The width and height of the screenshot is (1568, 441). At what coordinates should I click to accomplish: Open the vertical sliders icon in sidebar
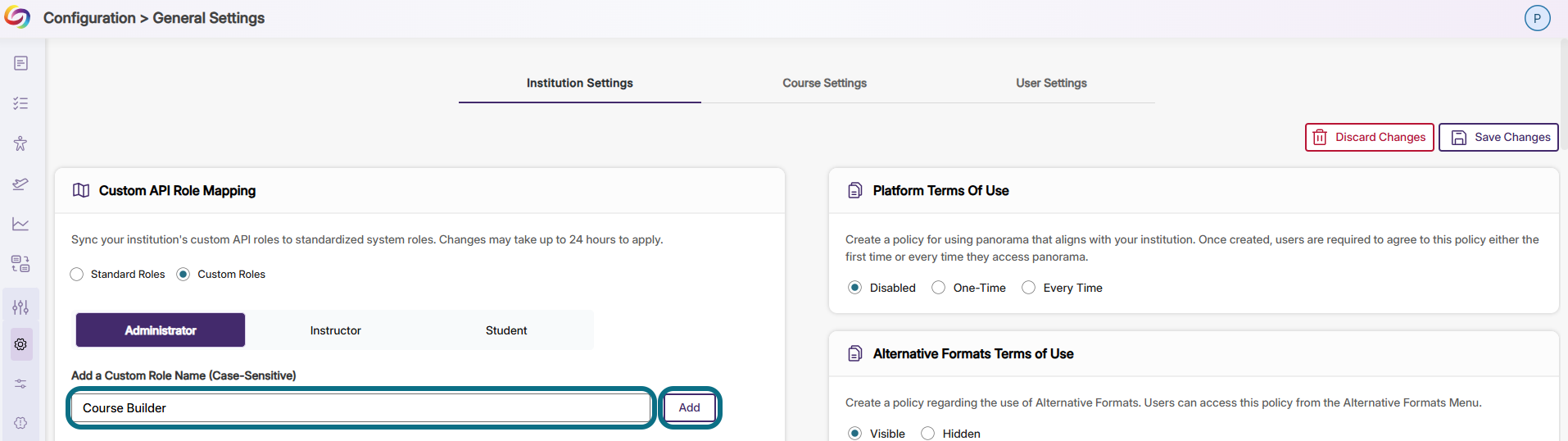(x=20, y=307)
